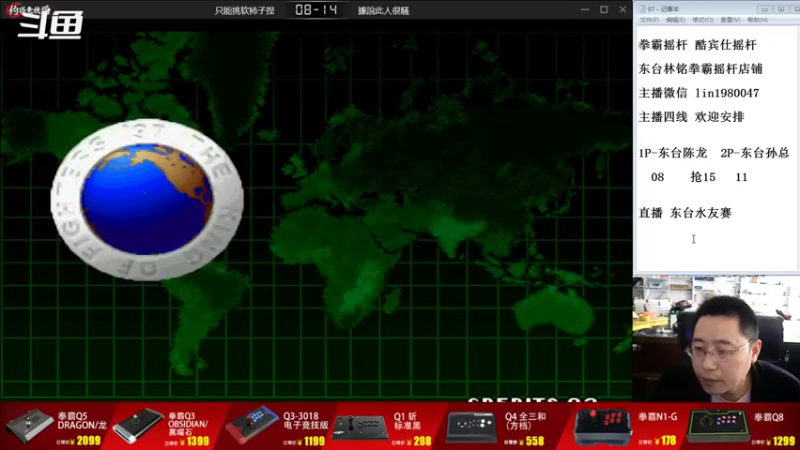Click the streamer webcam feed
Screen dimensions: 800x450
pyautogui.click(x=716, y=339)
